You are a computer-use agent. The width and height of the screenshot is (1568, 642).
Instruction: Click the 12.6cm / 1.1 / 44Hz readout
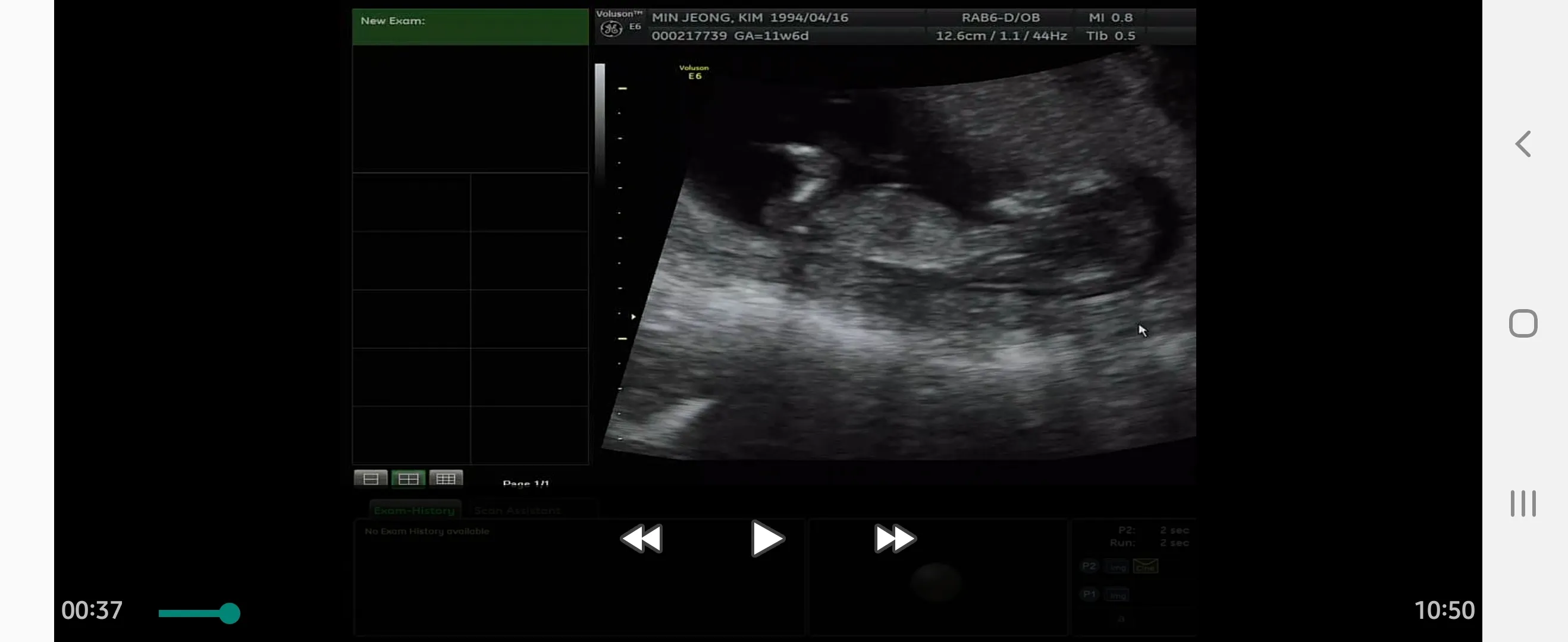(x=1001, y=36)
